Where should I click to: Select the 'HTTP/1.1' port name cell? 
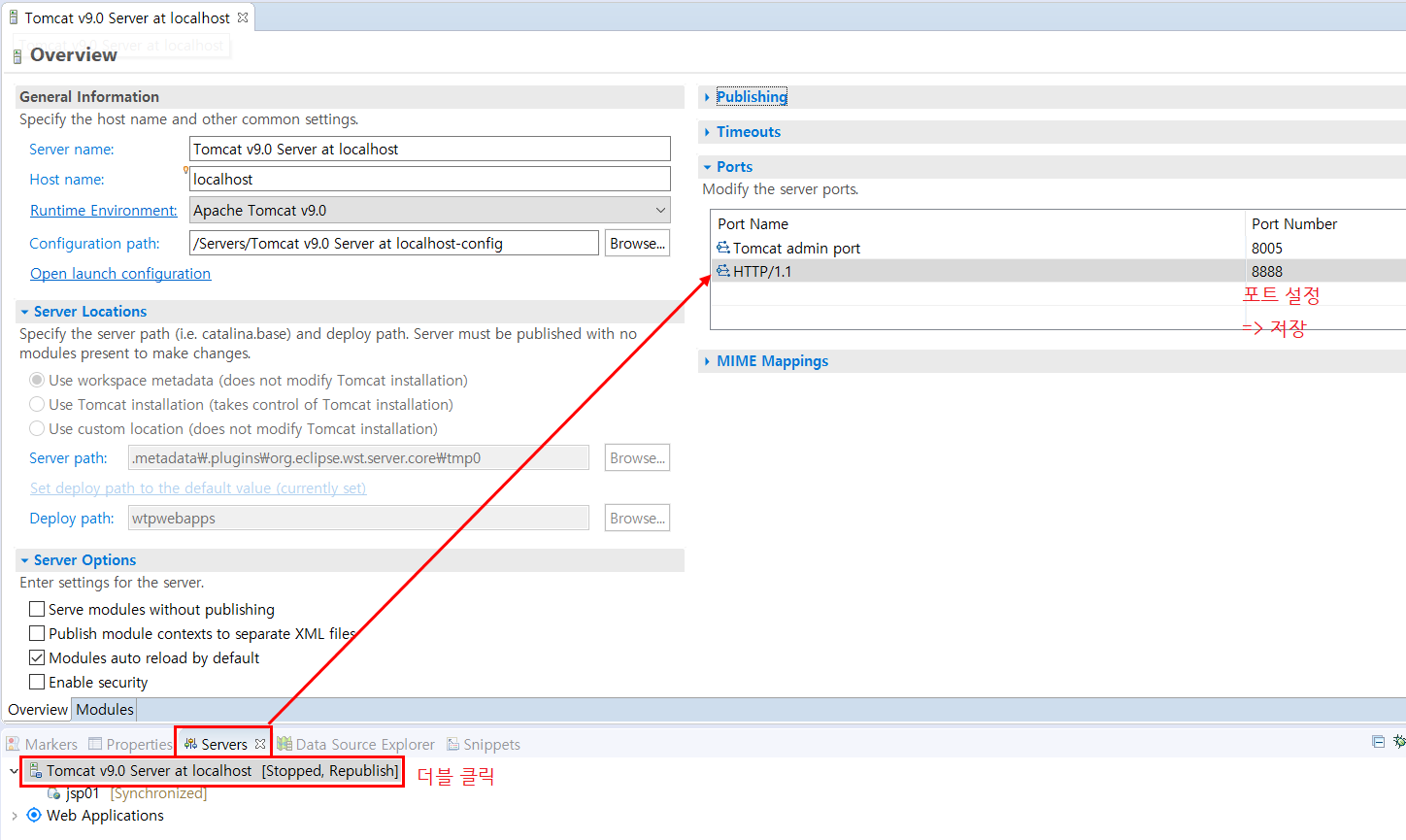click(762, 271)
